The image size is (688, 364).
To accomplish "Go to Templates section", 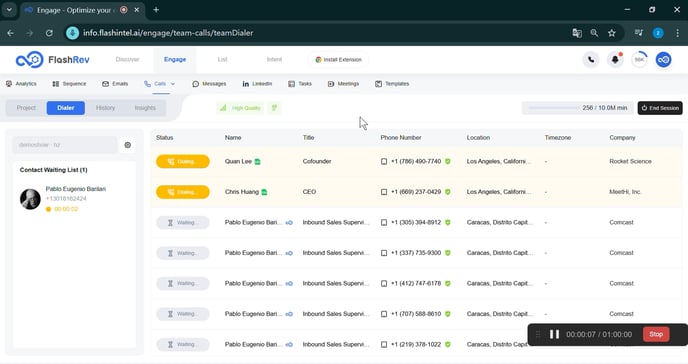I will [x=392, y=84].
